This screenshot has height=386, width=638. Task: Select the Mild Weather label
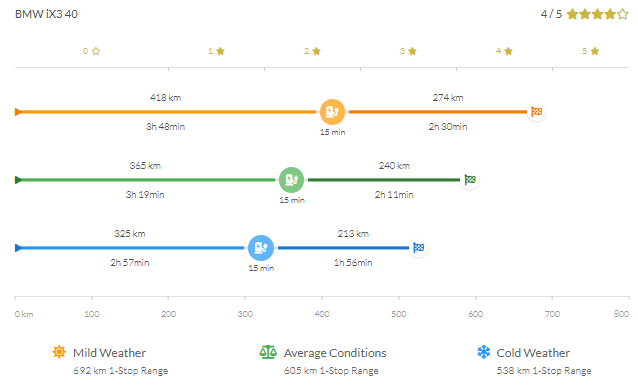(x=109, y=353)
